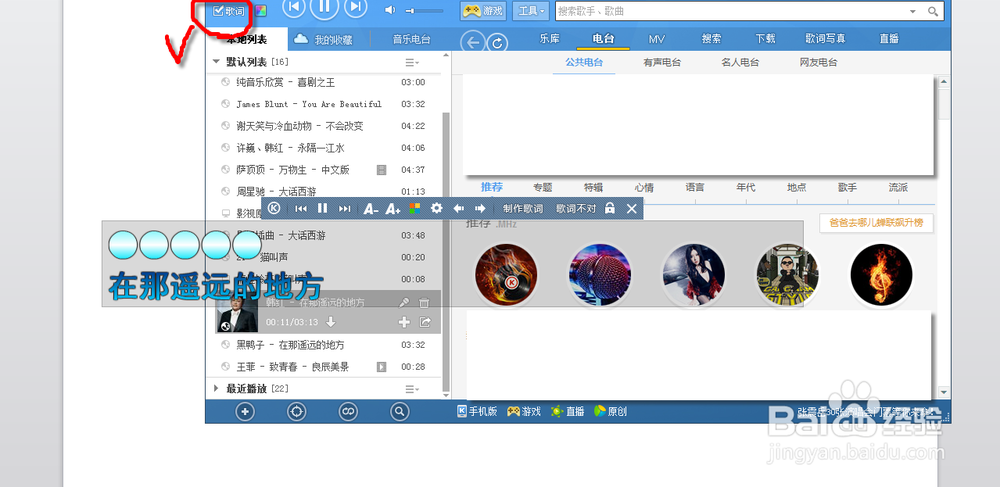Image resolution: width=1000 pixels, height=487 pixels.
Task: Locate current song with target icon
Action: coord(297,412)
